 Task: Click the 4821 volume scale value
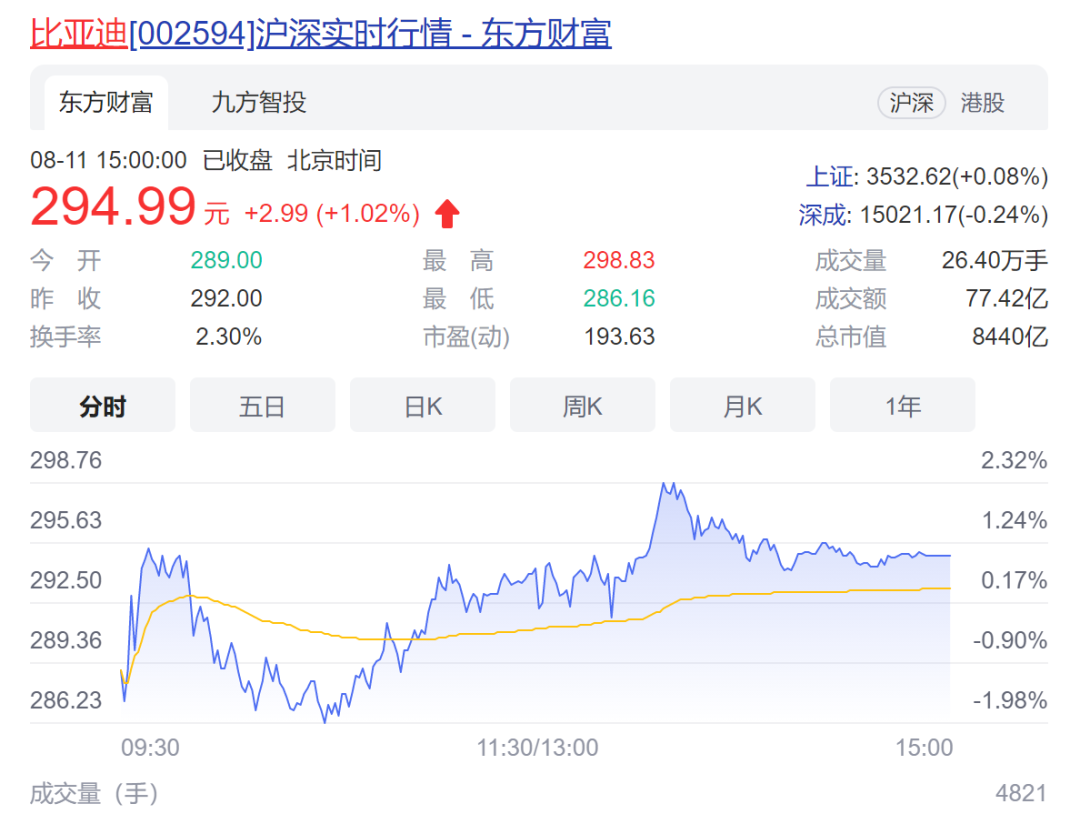click(1021, 793)
